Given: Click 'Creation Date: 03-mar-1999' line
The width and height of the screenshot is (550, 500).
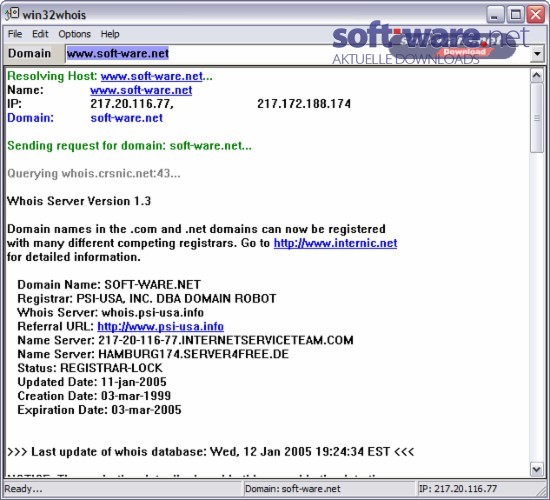Looking at the screenshot, I should tap(94, 396).
